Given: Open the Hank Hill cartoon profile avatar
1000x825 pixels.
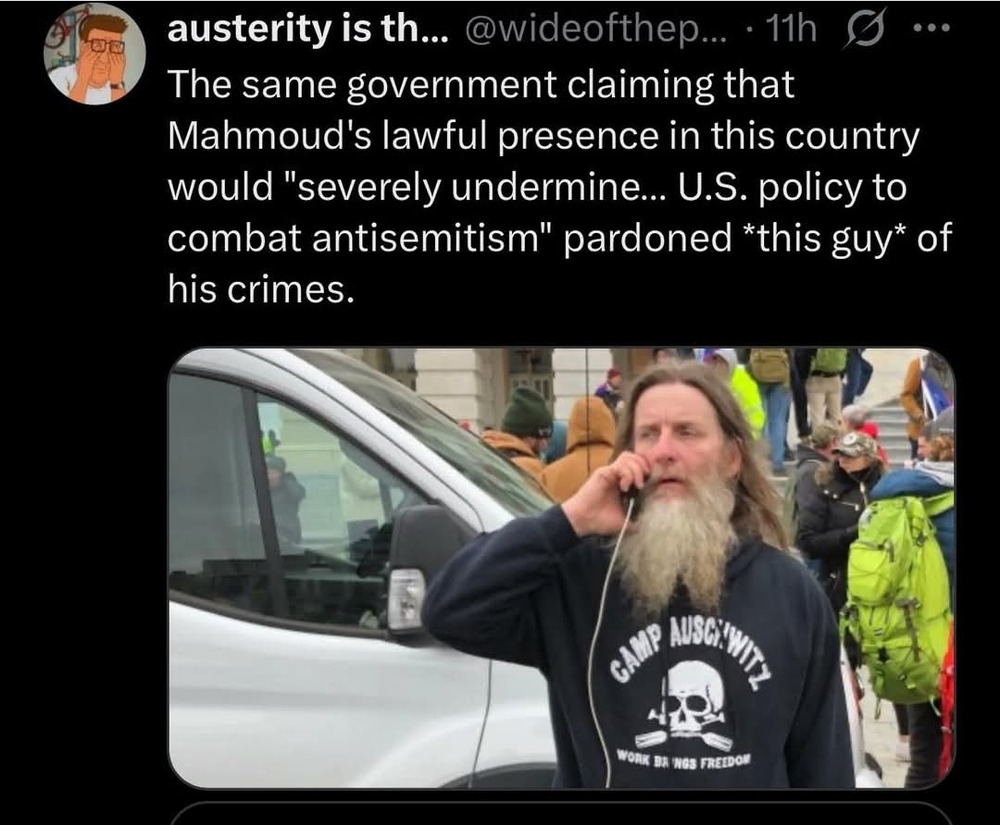Looking at the screenshot, I should (x=94, y=53).
